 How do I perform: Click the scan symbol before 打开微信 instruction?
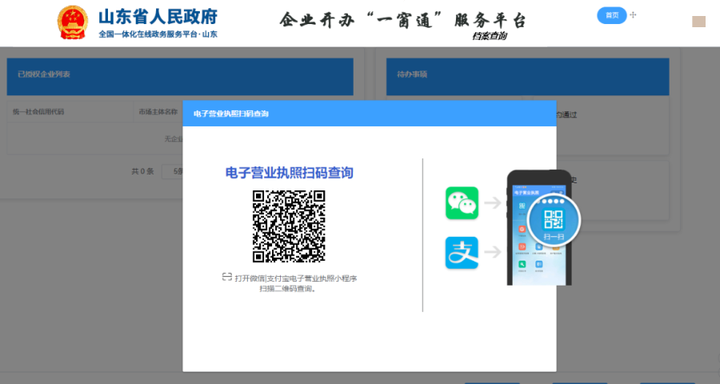(x=227, y=277)
